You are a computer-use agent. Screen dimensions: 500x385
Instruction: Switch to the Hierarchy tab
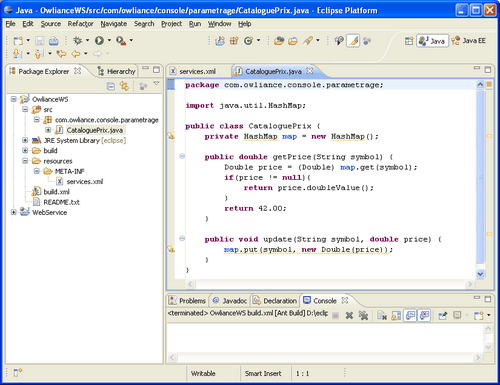pos(116,71)
